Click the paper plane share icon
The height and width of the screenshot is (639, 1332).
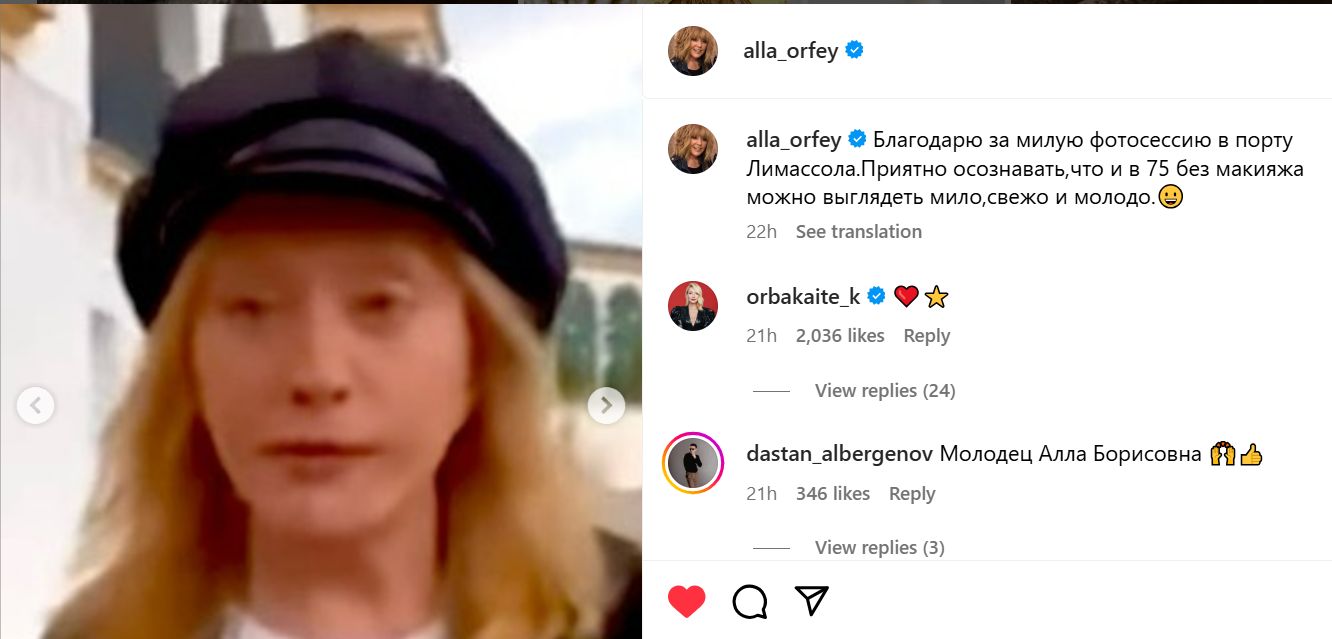pyautogui.click(x=812, y=599)
